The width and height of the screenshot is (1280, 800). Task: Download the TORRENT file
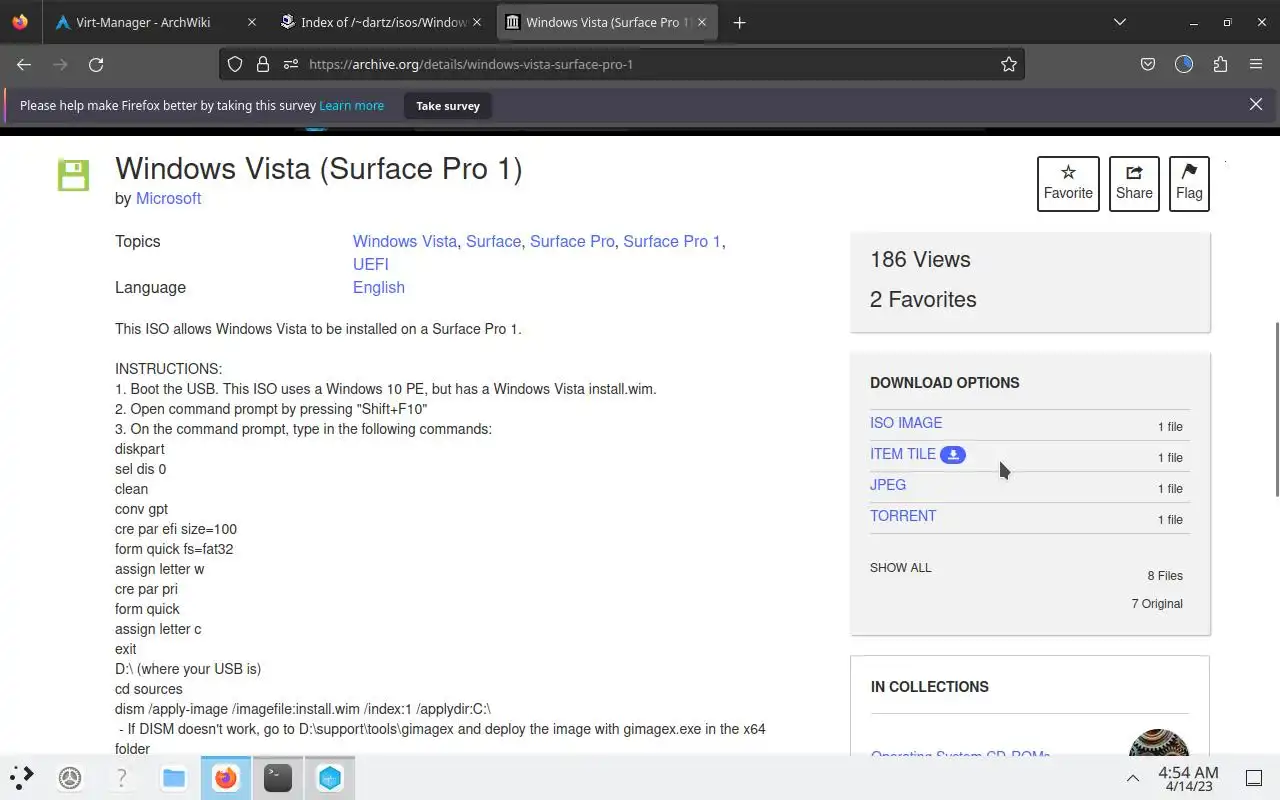point(903,516)
